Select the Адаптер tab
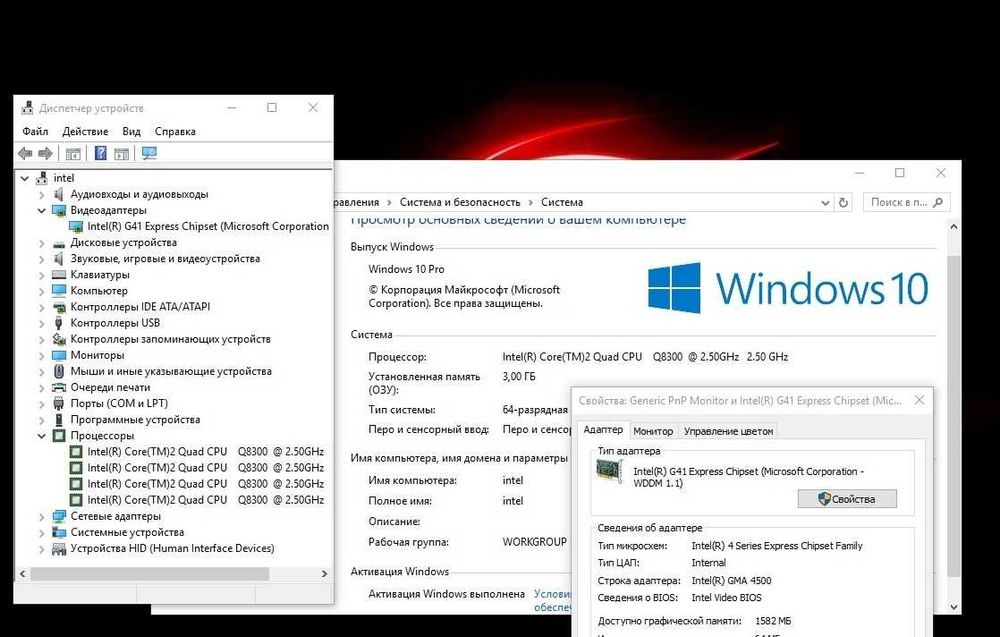 [603, 430]
